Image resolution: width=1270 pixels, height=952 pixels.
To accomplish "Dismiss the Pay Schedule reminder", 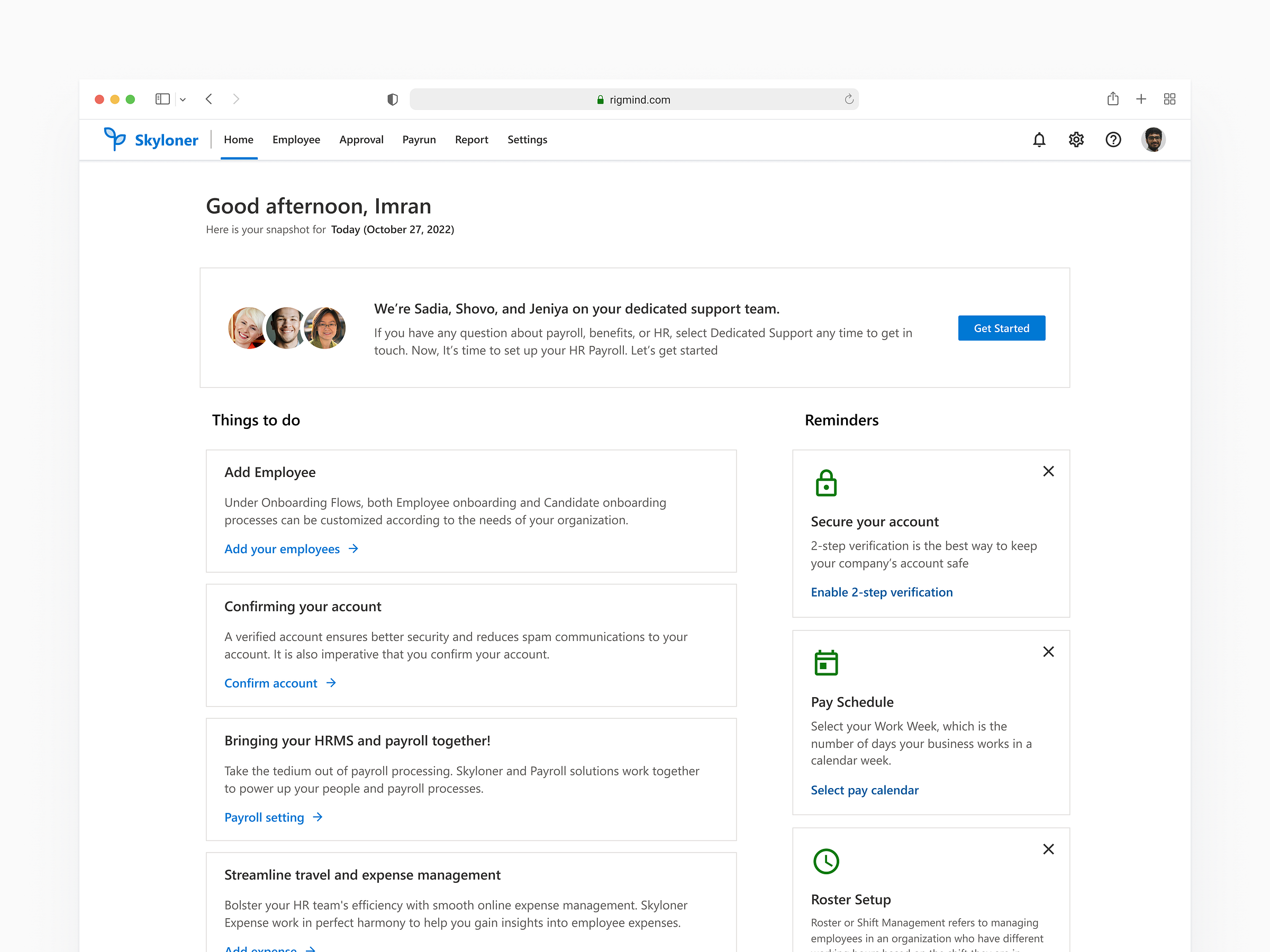I will 1048,651.
